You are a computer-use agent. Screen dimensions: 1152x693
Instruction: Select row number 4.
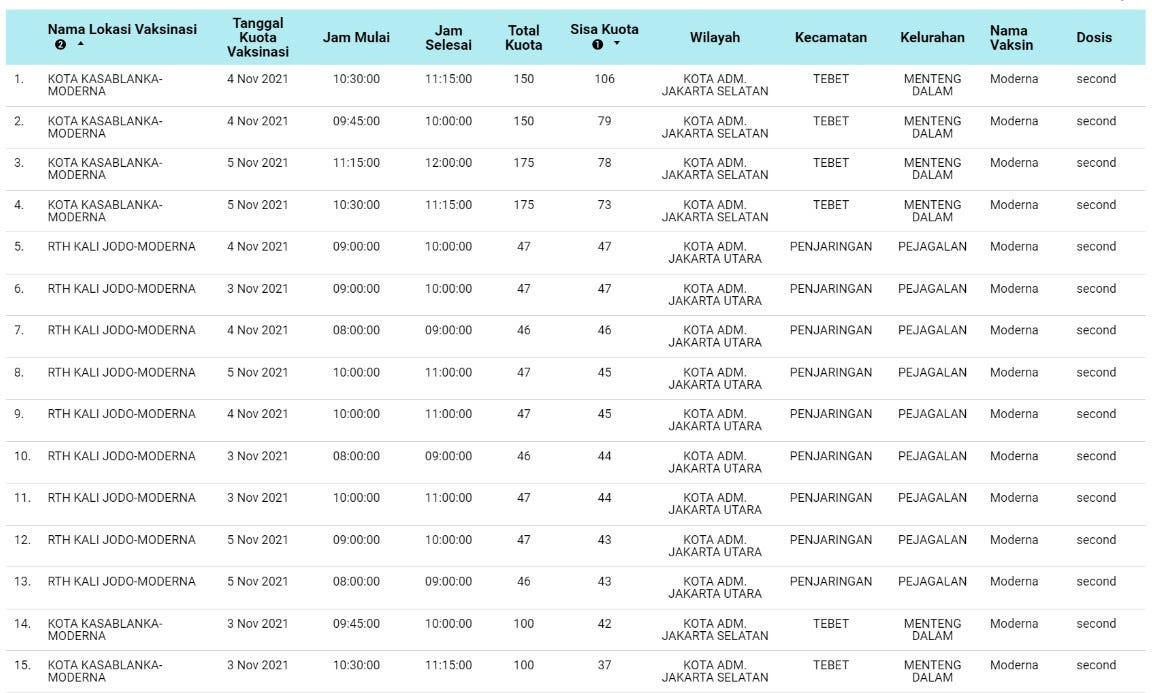(19, 204)
